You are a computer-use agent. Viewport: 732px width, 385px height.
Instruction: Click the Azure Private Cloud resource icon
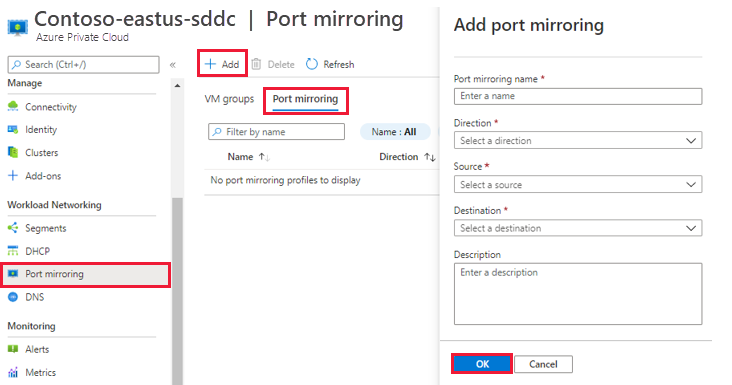(18, 27)
